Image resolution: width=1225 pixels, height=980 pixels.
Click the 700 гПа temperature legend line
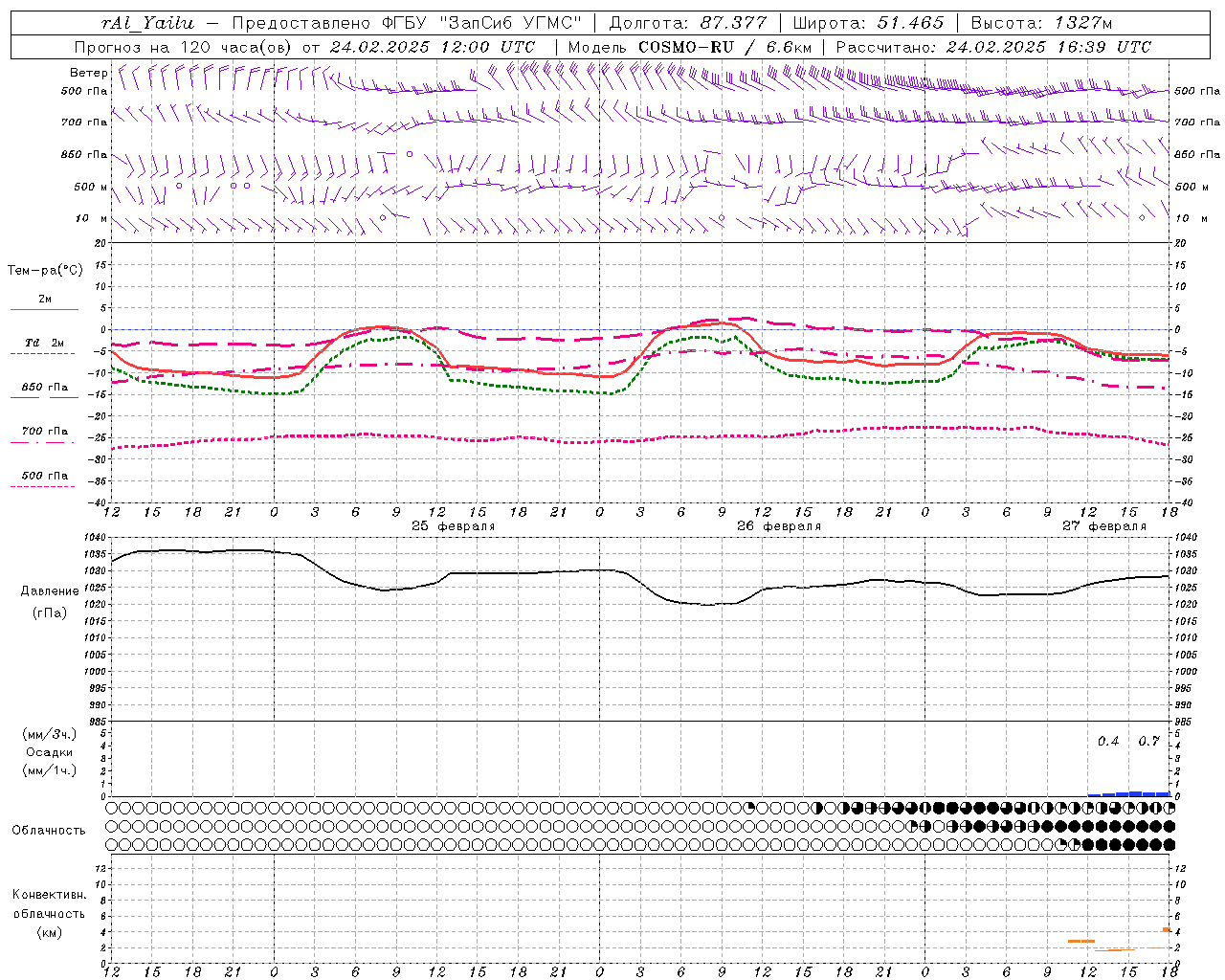coord(44,441)
